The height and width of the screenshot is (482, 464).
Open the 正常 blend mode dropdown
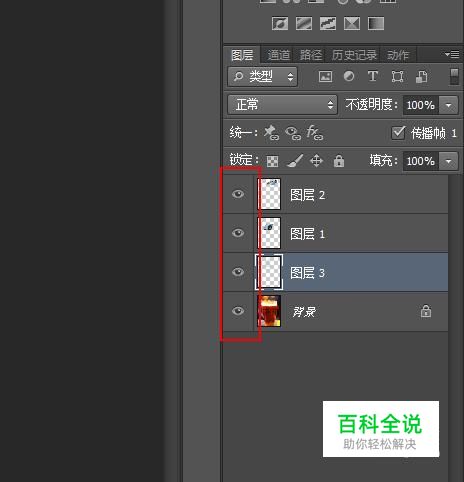pyautogui.click(x=283, y=105)
